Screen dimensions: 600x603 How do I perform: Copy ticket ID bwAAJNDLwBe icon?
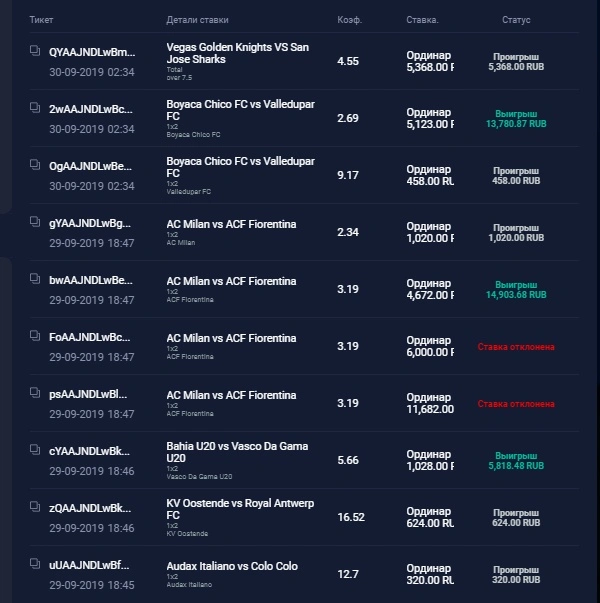tap(35, 278)
